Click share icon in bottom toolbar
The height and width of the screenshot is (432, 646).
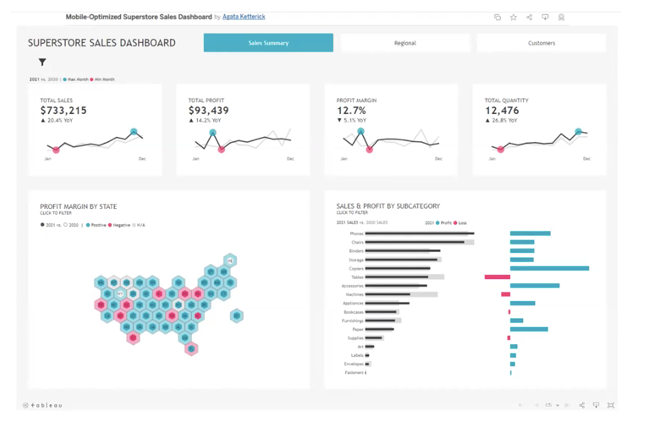click(x=582, y=405)
